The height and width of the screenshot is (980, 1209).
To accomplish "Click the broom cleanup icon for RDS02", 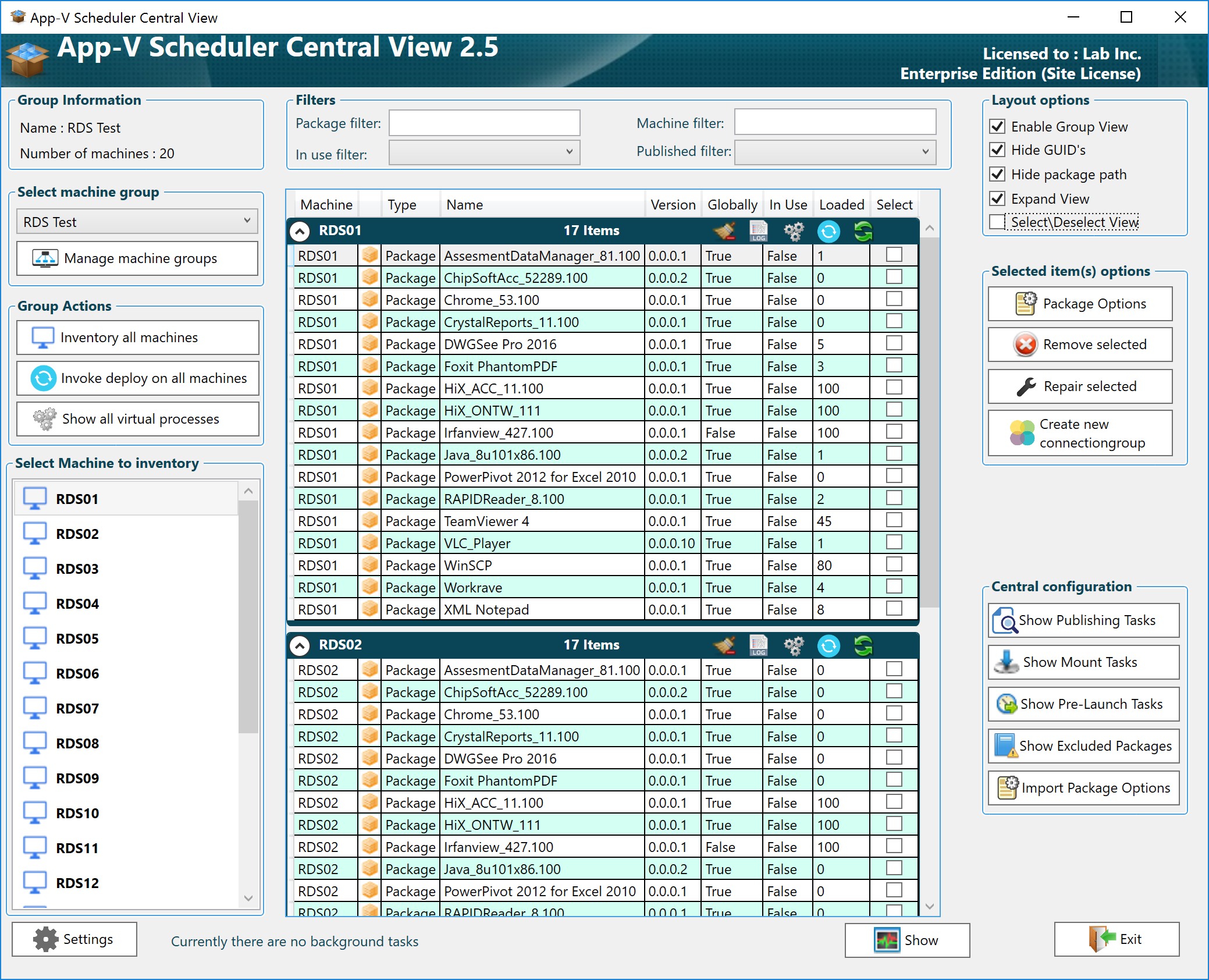I will [724, 645].
